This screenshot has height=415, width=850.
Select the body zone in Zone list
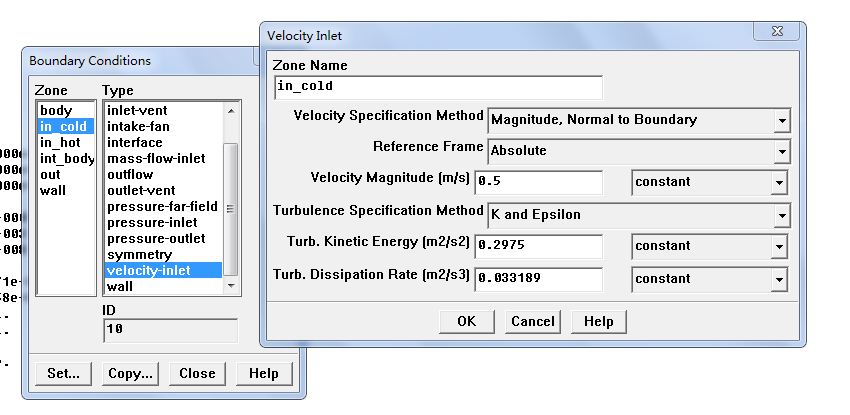coord(54,110)
